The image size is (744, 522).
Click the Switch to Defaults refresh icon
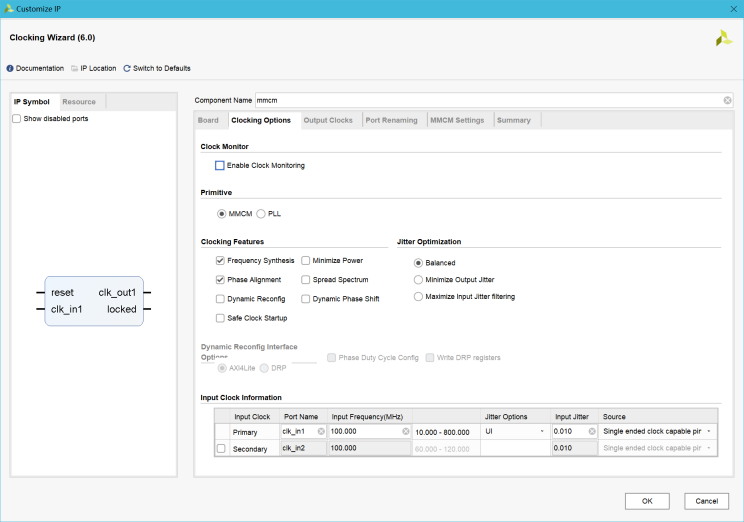coord(127,68)
